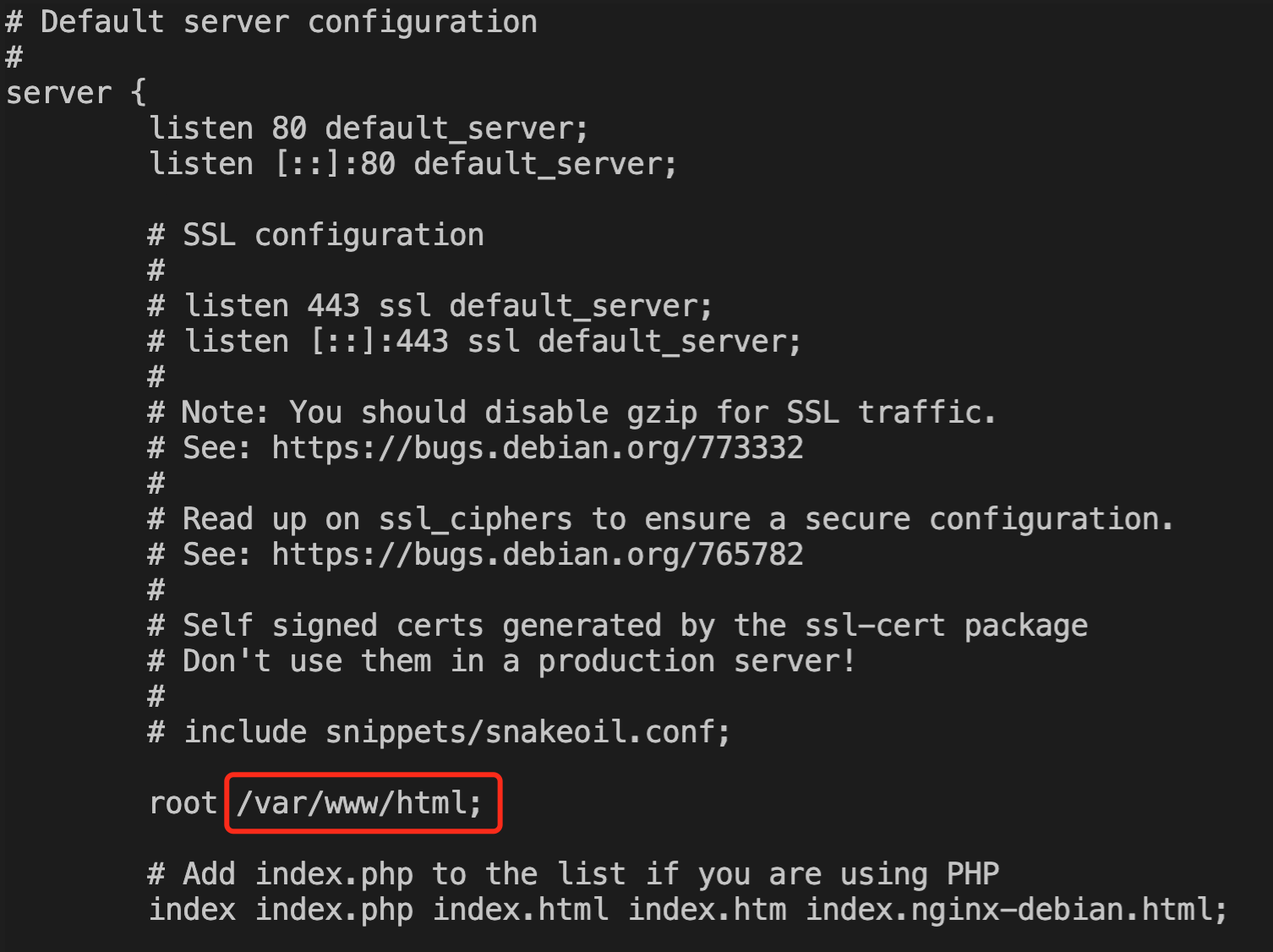Screen dimensions: 1273x952
Task: Click the 'server {' opening line
Action: [76, 93]
